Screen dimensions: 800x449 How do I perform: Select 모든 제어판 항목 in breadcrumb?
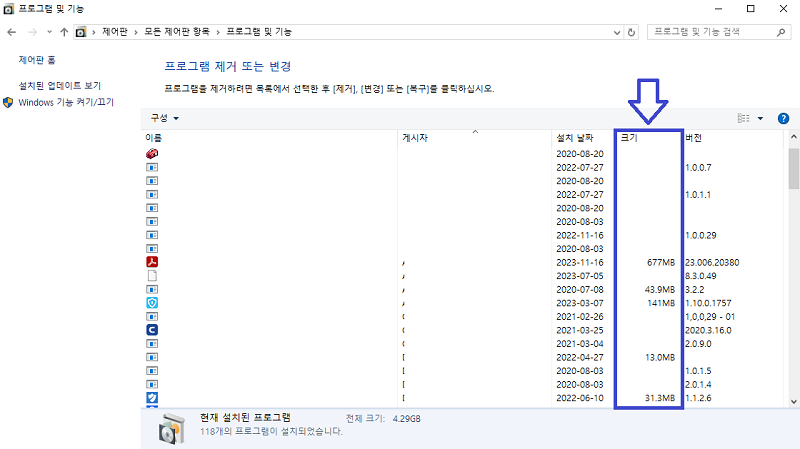pyautogui.click(x=177, y=32)
